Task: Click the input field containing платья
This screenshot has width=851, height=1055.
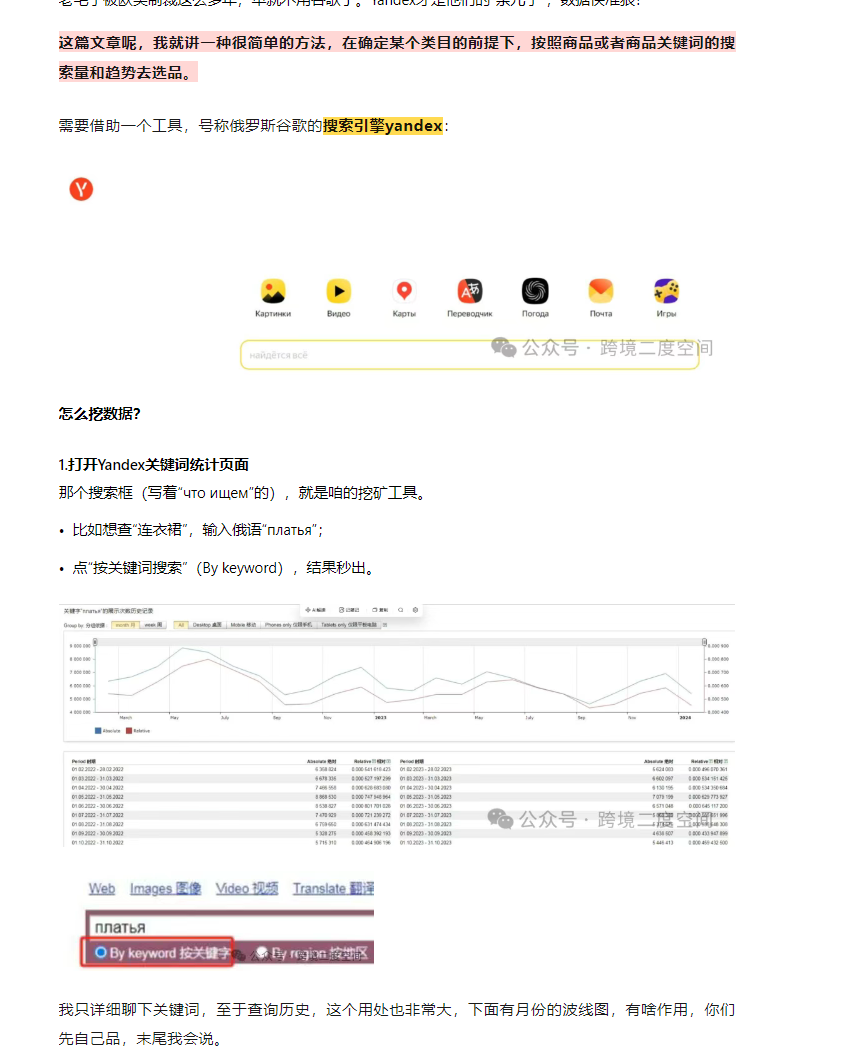Action: [x=230, y=927]
